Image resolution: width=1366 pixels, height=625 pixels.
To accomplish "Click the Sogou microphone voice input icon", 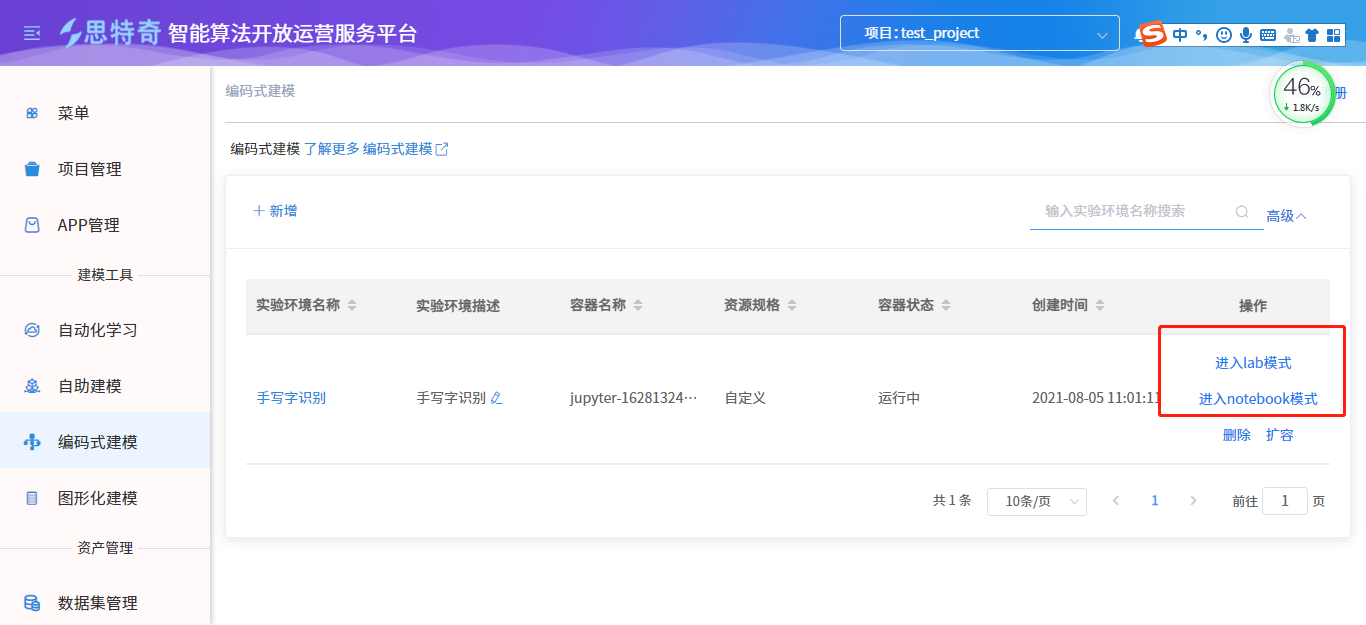I will point(1246,35).
